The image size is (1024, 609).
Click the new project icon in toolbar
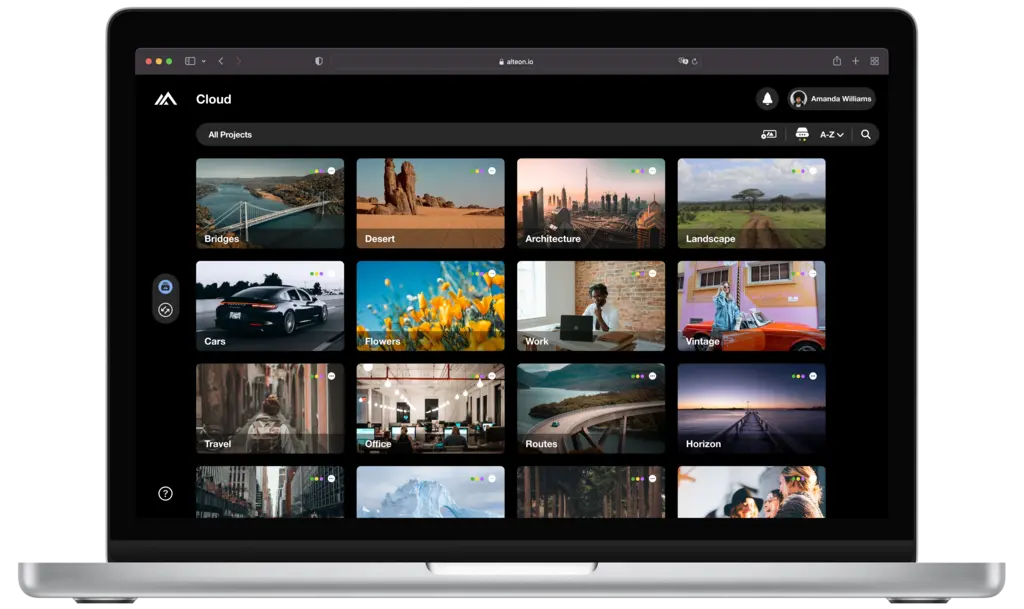[768, 134]
